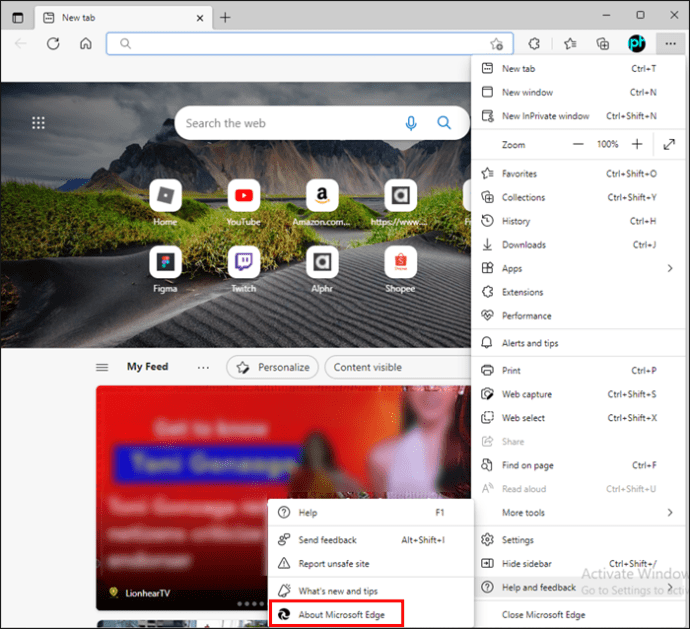The height and width of the screenshot is (629, 690).
Task: Start voice search microphone icon
Action: pyautogui.click(x=411, y=123)
